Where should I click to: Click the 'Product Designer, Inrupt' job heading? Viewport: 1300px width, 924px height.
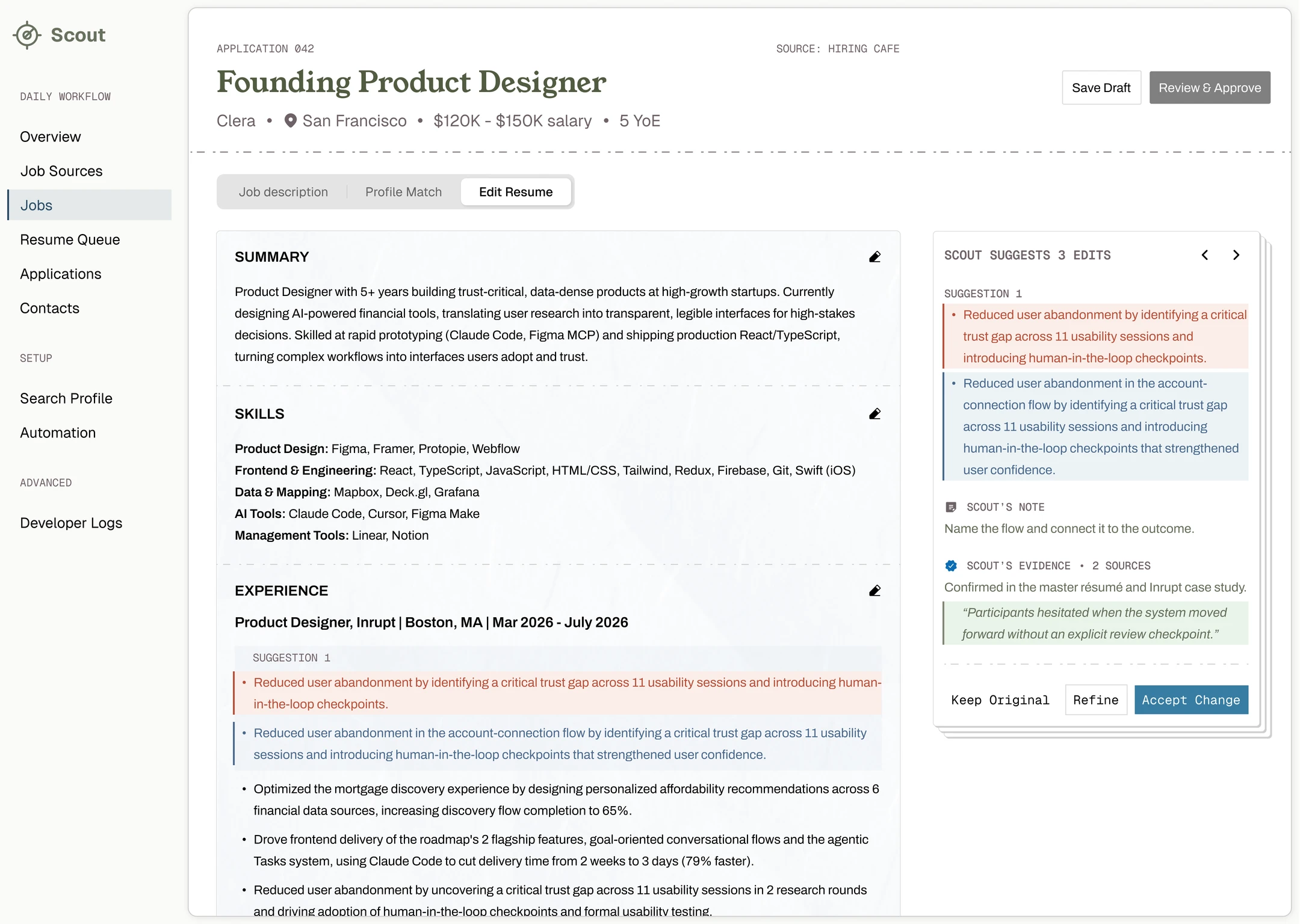pos(431,623)
